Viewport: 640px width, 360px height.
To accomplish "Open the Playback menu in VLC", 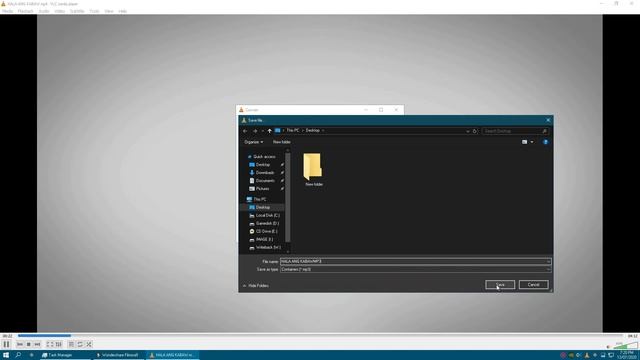I will 25,11.
